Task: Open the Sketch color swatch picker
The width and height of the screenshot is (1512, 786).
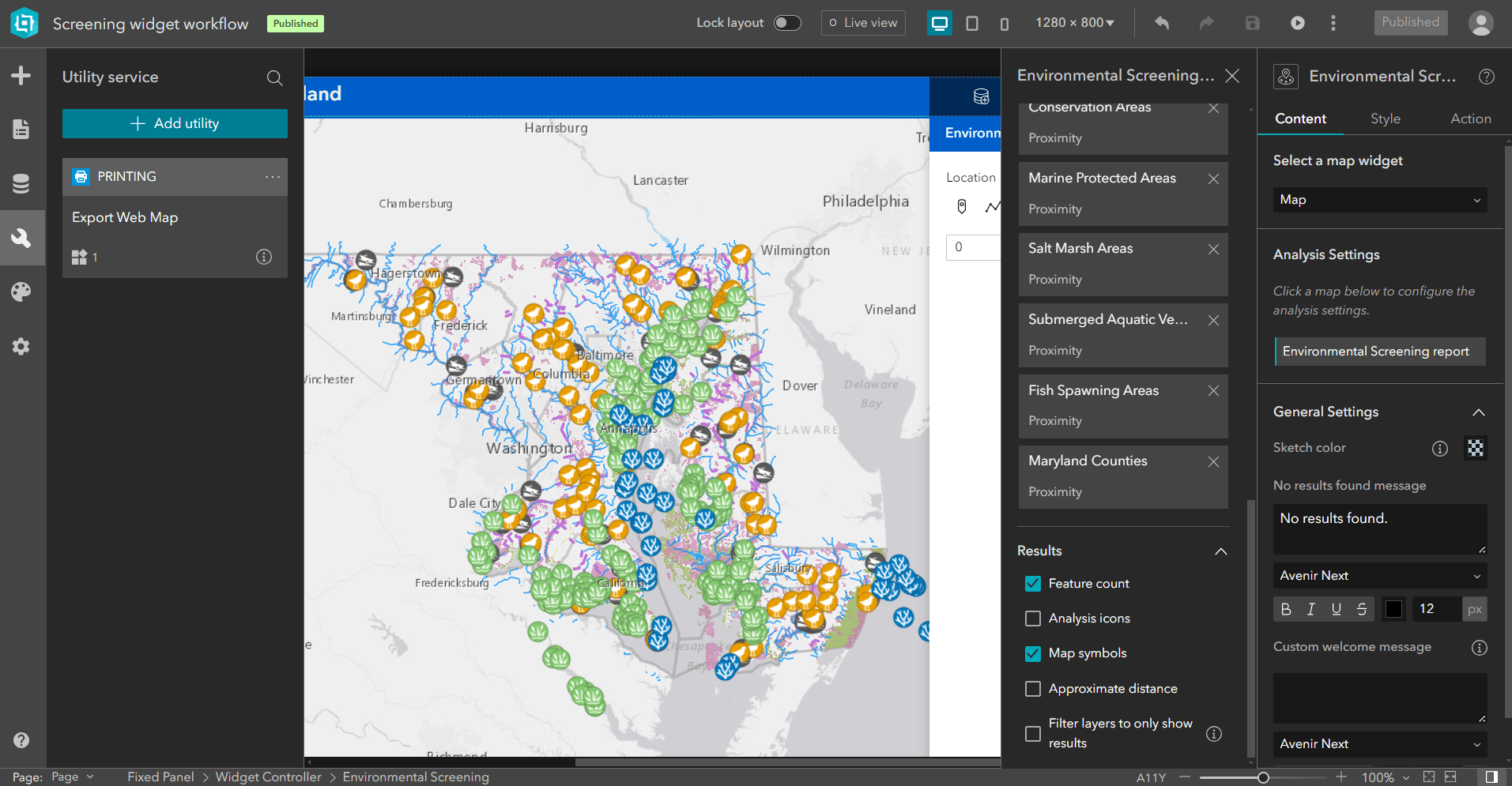Action: [x=1475, y=448]
